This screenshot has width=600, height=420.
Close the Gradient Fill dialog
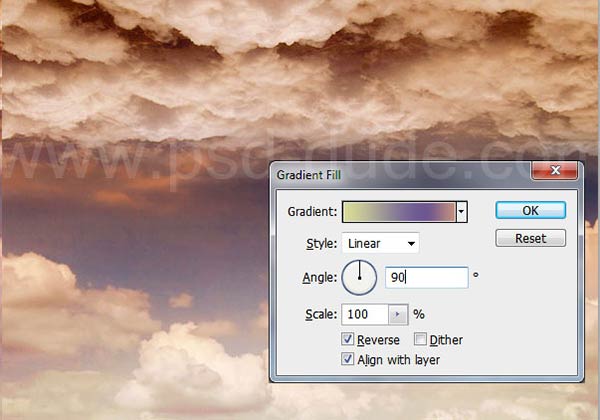pyautogui.click(x=554, y=171)
